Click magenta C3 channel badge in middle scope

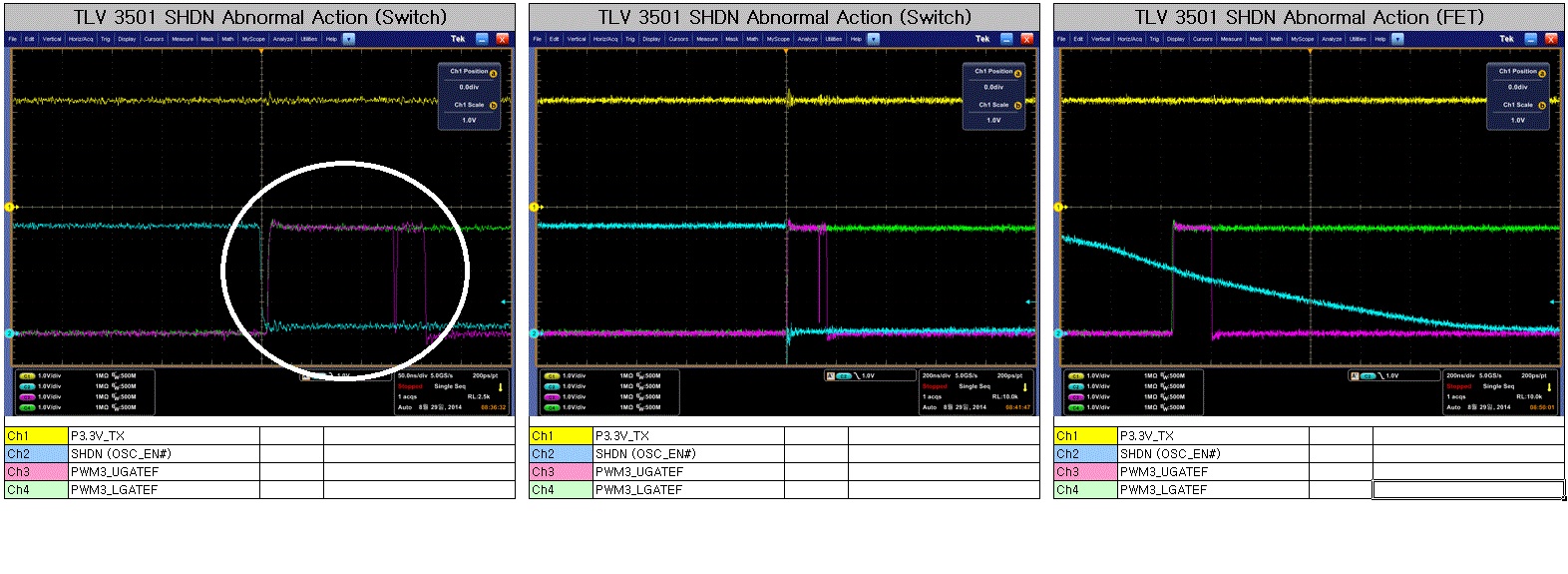(x=551, y=397)
